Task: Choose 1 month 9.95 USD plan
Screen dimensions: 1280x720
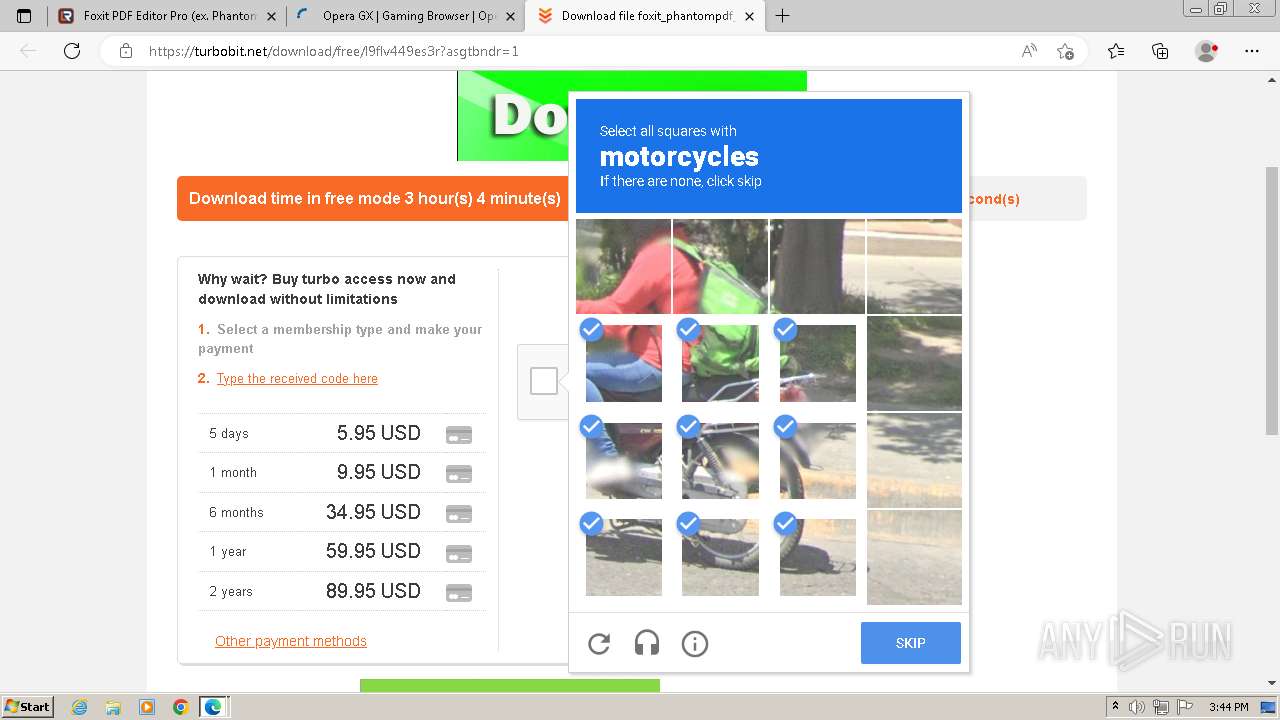Action: [x=342, y=472]
